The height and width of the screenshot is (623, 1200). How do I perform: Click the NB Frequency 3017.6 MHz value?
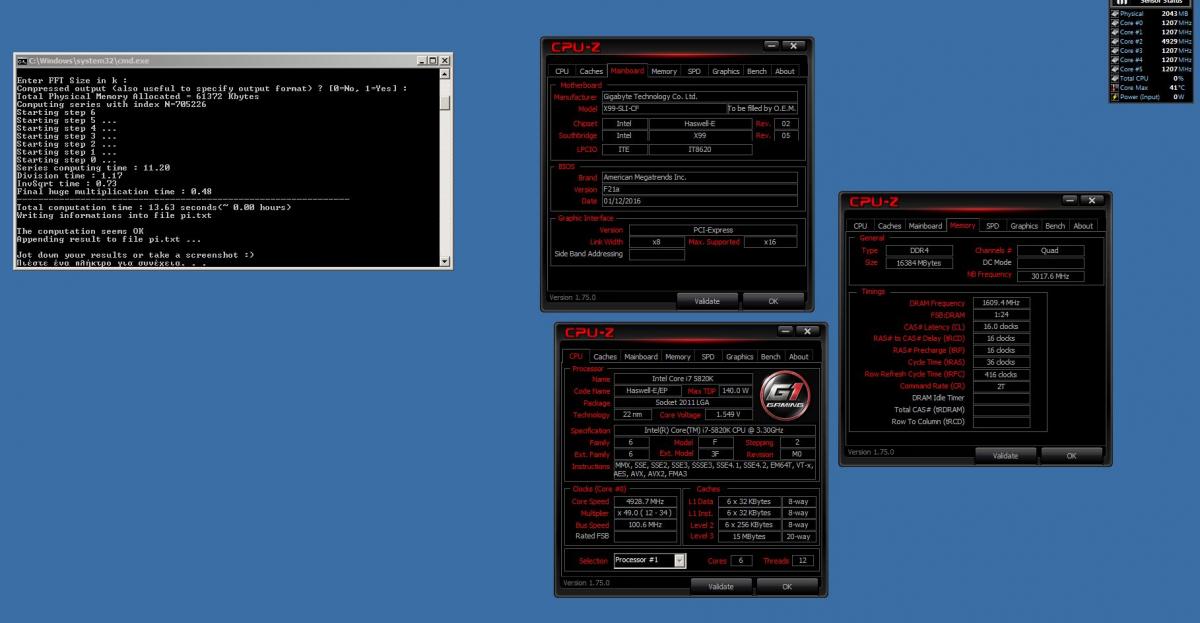click(x=1050, y=275)
